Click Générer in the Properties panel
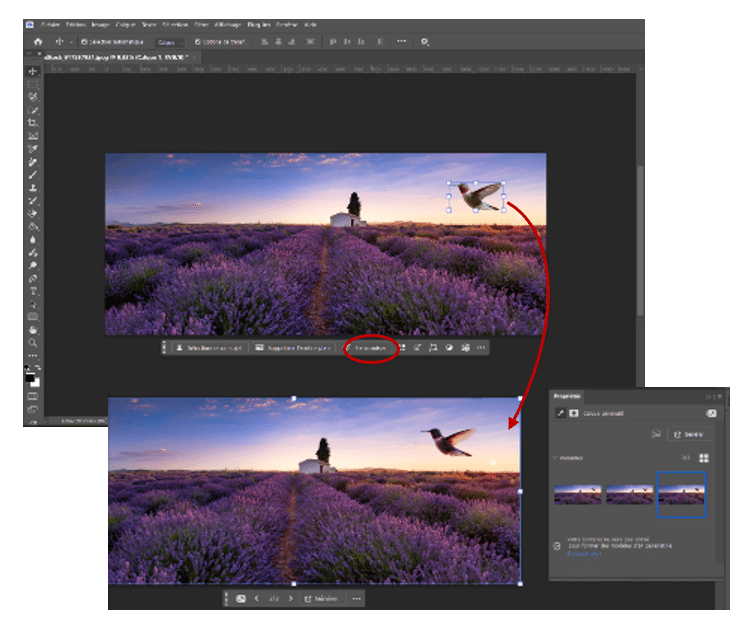 click(689, 435)
